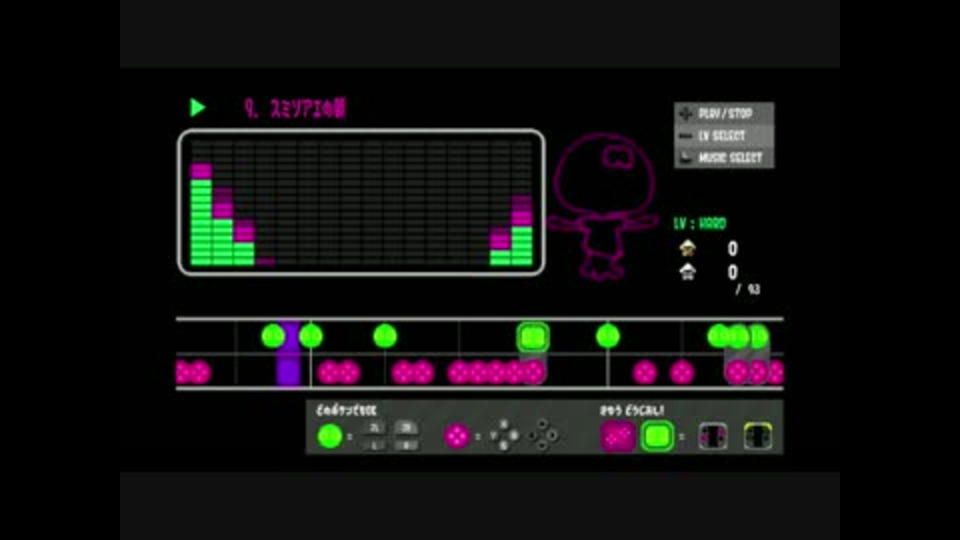Click the green play triangle beside the song title
The width and height of the screenshot is (960, 540).
point(197,108)
